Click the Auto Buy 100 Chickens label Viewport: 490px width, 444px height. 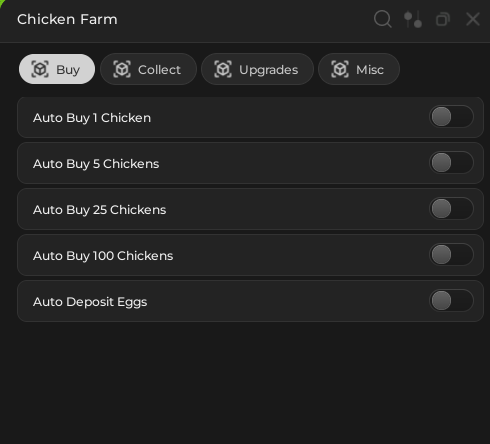(x=103, y=256)
